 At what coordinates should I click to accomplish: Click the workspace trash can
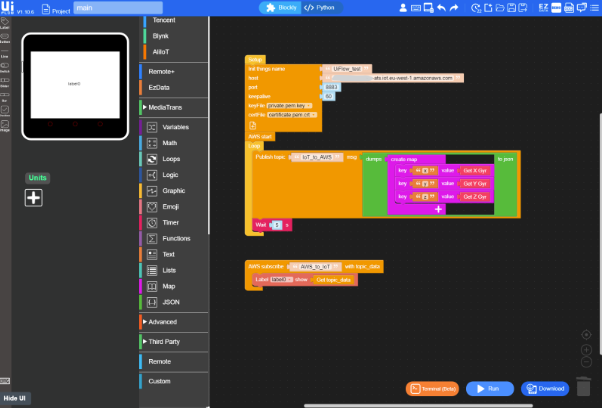(x=583, y=386)
